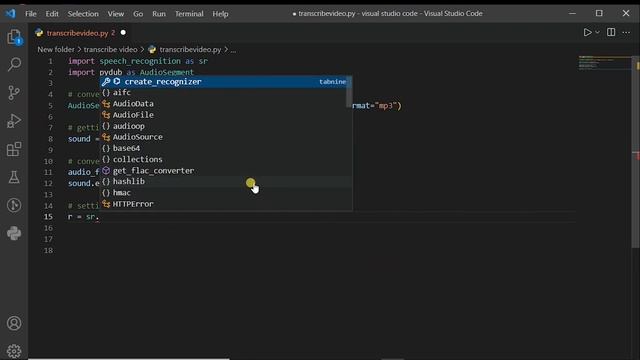This screenshot has width=640, height=360.
Task: Open the Run and Debug view
Action: point(14,121)
